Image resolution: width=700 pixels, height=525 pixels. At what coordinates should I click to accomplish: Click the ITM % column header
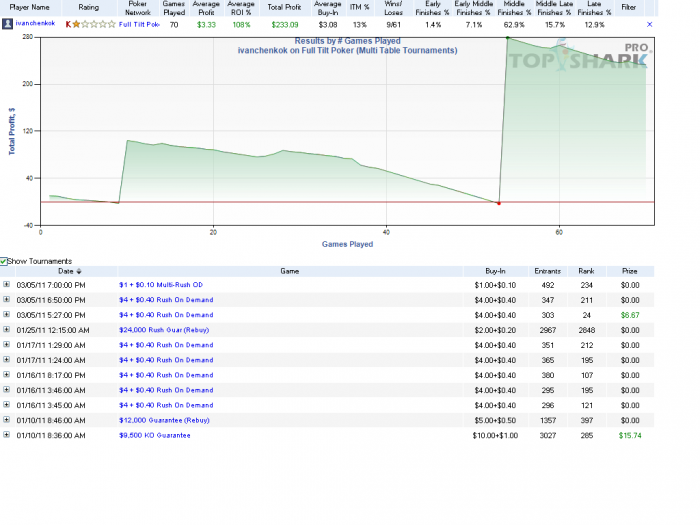[x=359, y=8]
